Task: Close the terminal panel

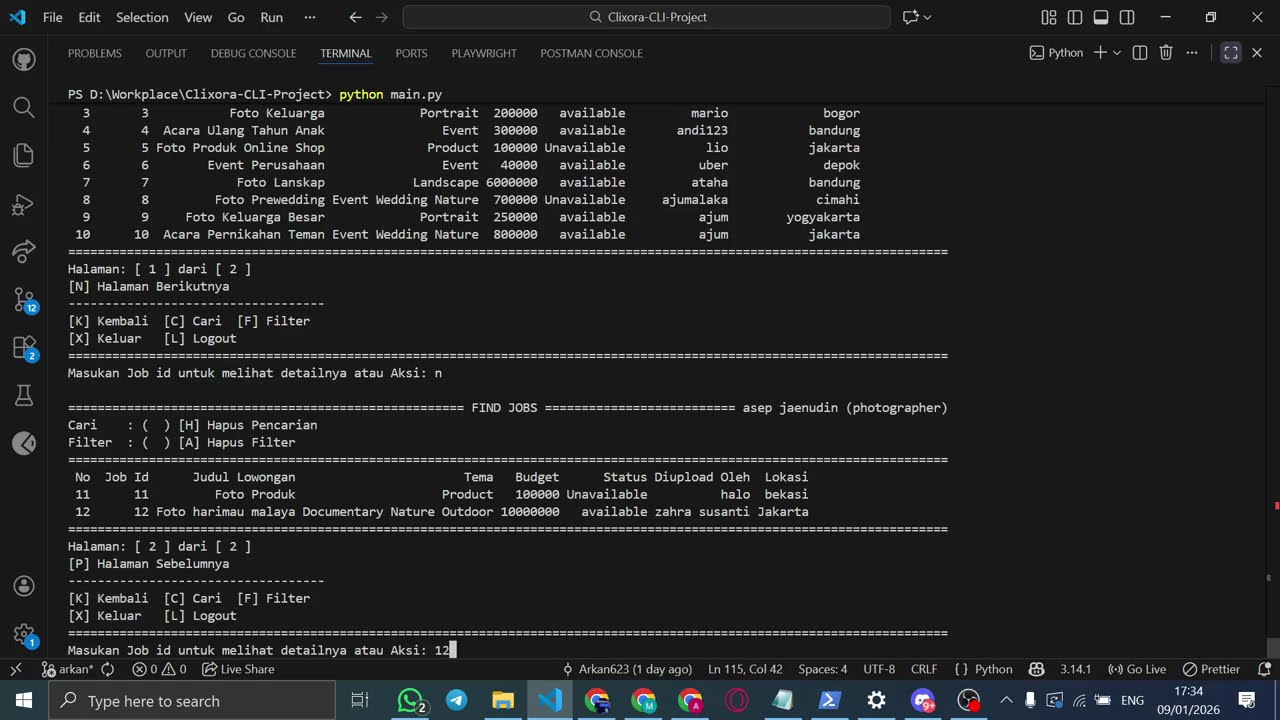Action: [x=1258, y=53]
